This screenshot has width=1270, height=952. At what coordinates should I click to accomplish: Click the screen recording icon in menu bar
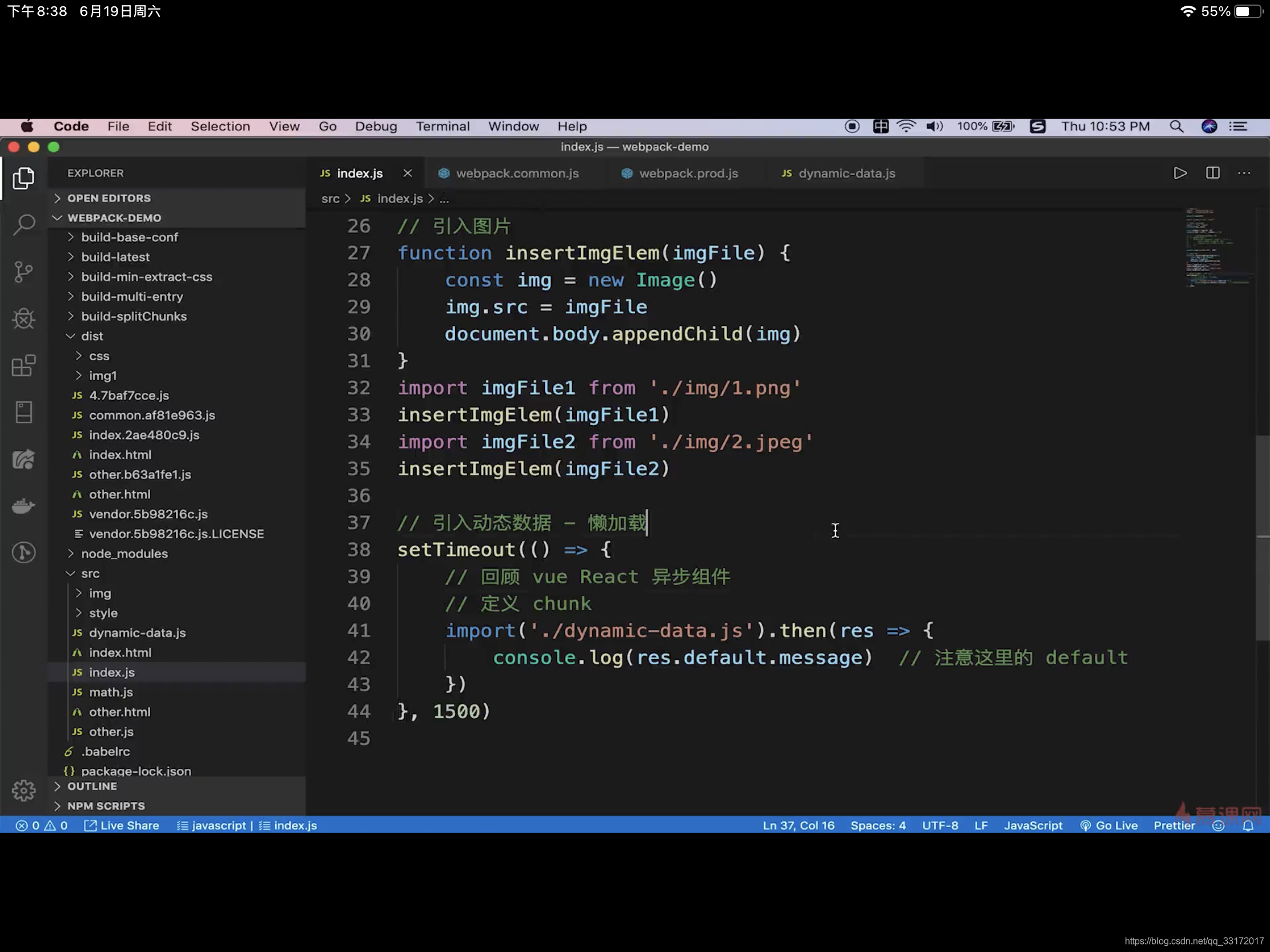(852, 126)
